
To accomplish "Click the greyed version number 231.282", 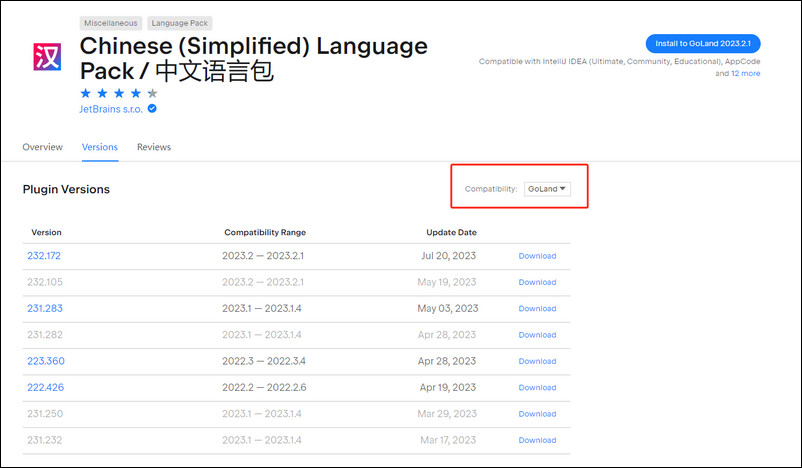I will point(45,335).
